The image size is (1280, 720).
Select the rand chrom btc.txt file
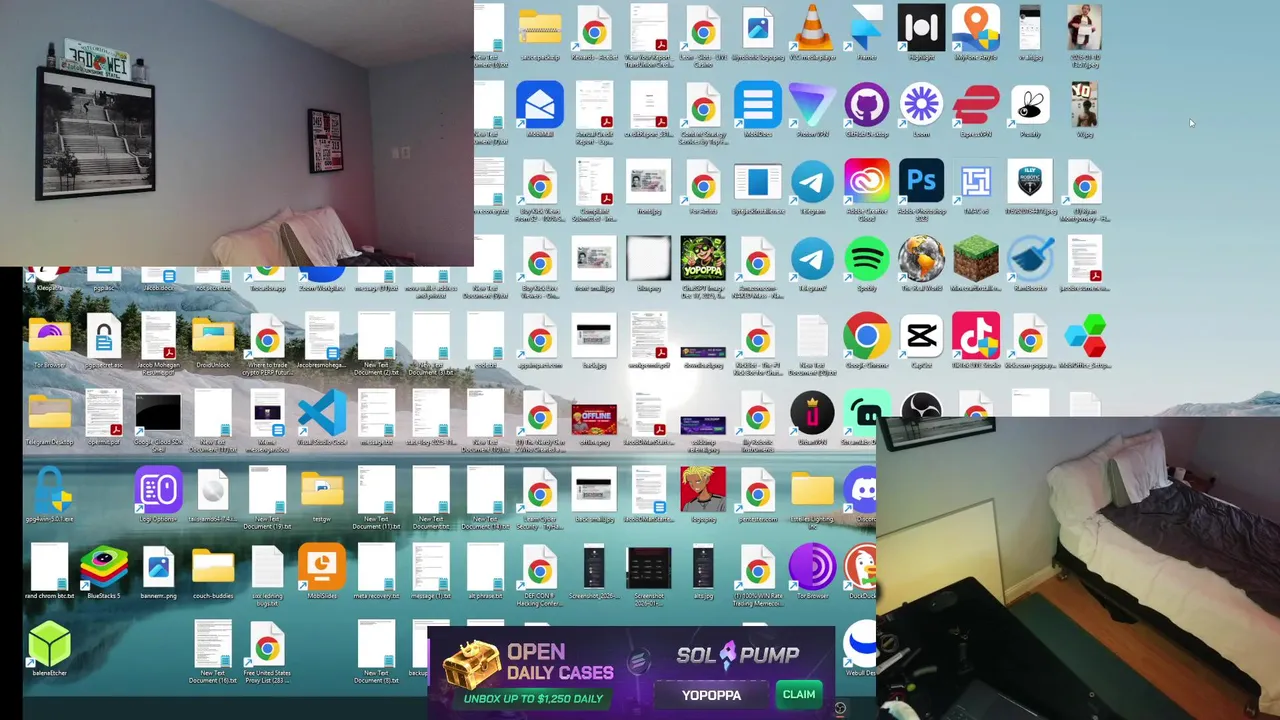(50, 567)
